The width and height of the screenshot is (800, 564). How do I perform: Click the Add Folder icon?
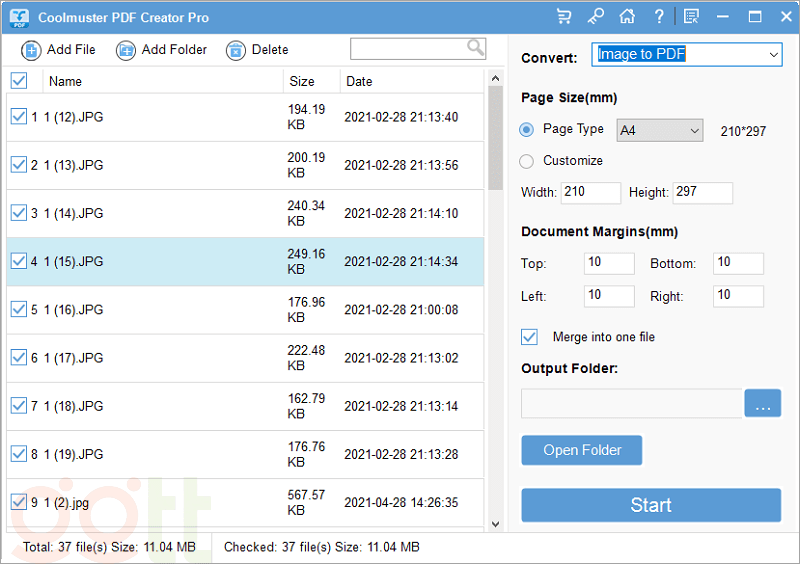[126, 50]
